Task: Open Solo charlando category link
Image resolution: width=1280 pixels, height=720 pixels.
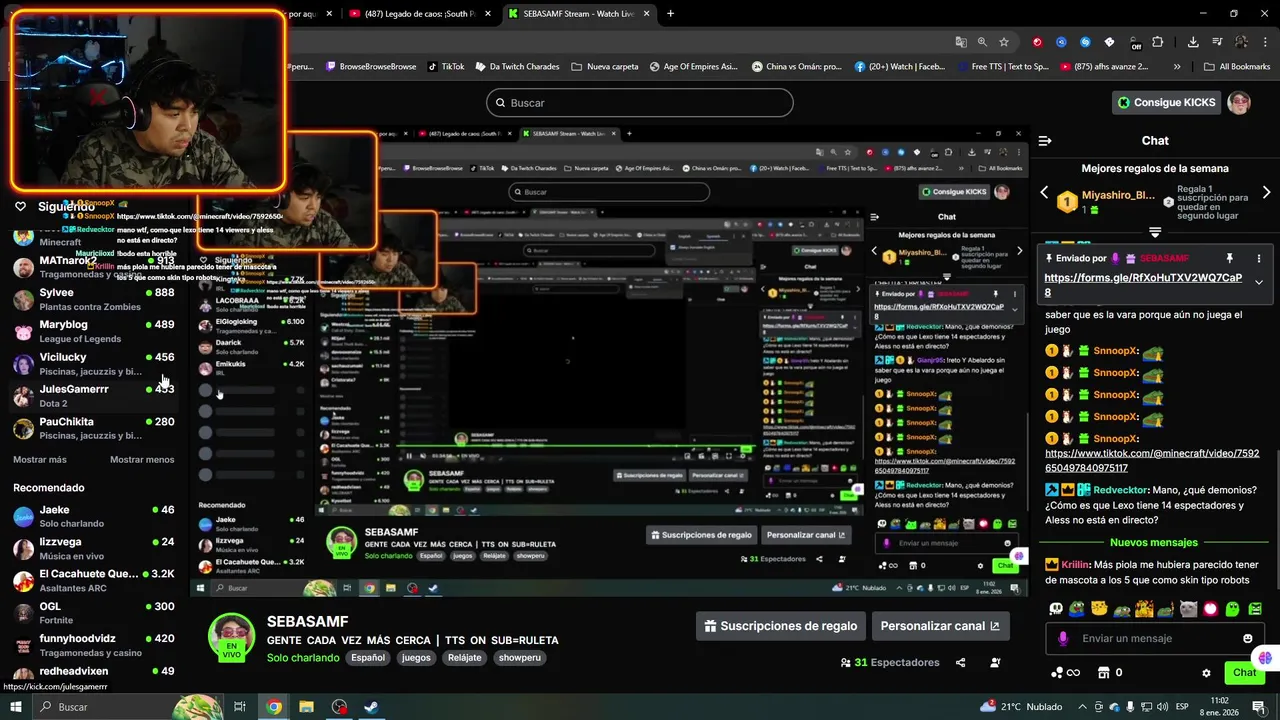Action: pos(303,658)
